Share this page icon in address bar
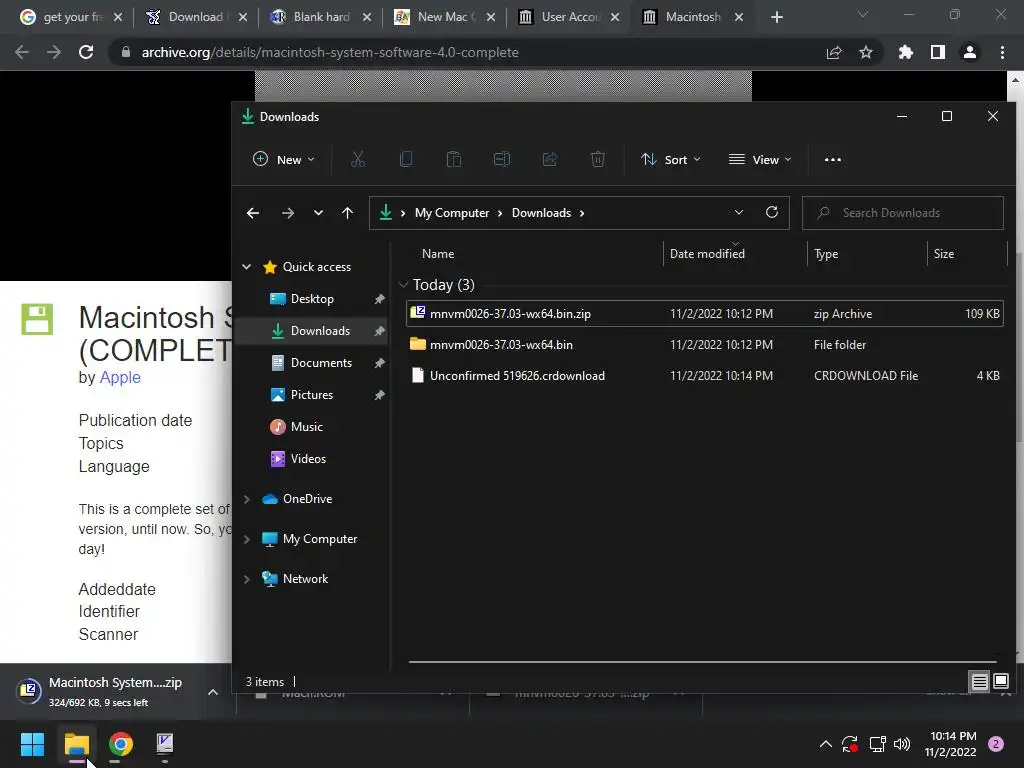This screenshot has height=768, width=1024. pos(834,52)
